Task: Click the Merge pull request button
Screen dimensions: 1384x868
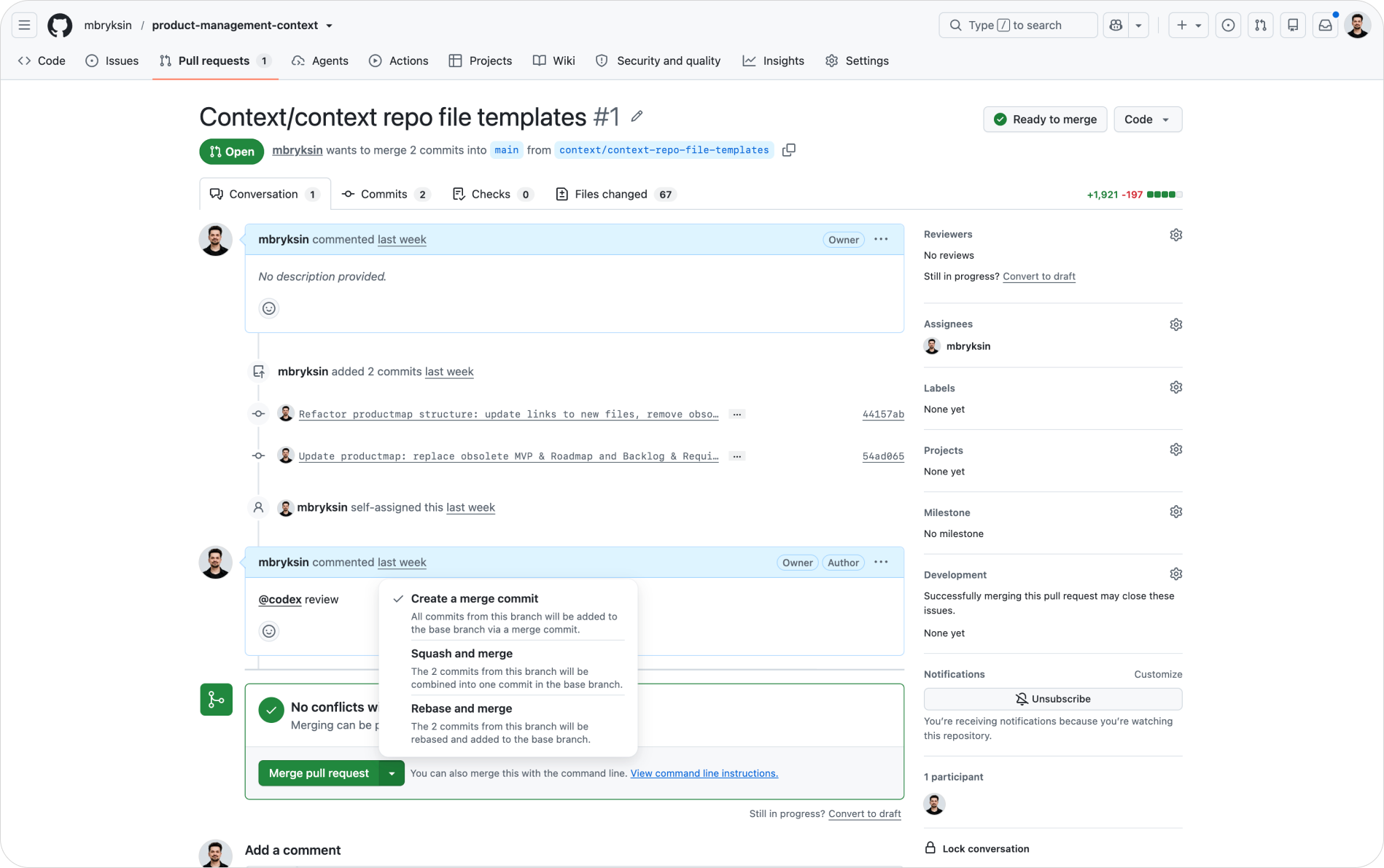Action: (319, 773)
